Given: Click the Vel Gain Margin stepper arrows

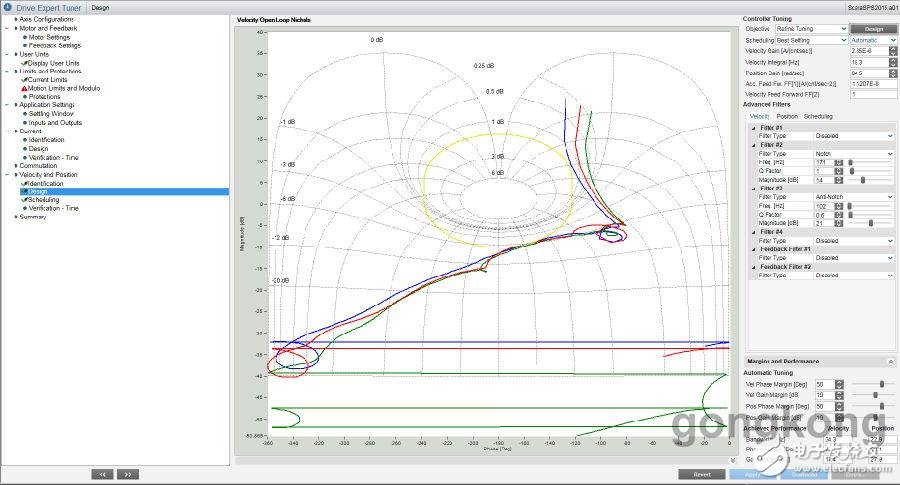Looking at the screenshot, I should (x=840, y=395).
